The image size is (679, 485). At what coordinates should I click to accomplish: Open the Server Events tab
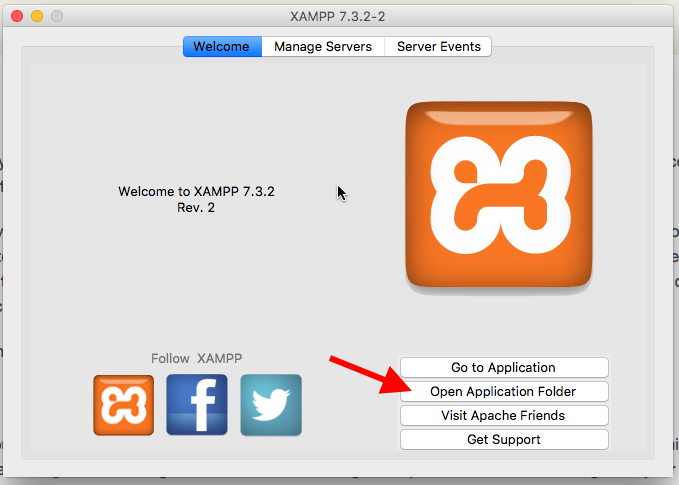coord(438,46)
